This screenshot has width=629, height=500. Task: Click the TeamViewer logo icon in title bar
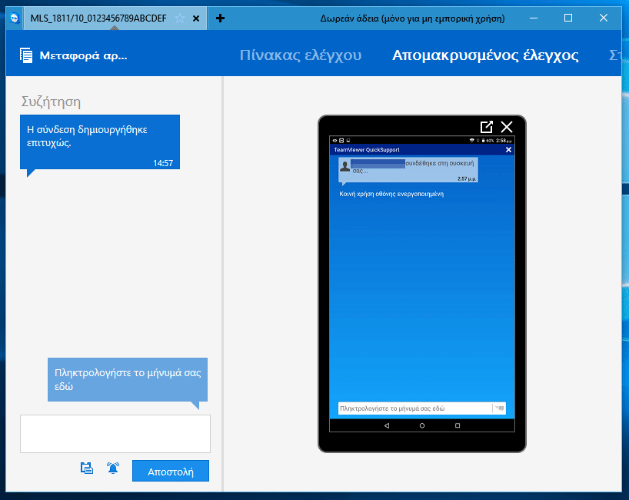coord(15,18)
